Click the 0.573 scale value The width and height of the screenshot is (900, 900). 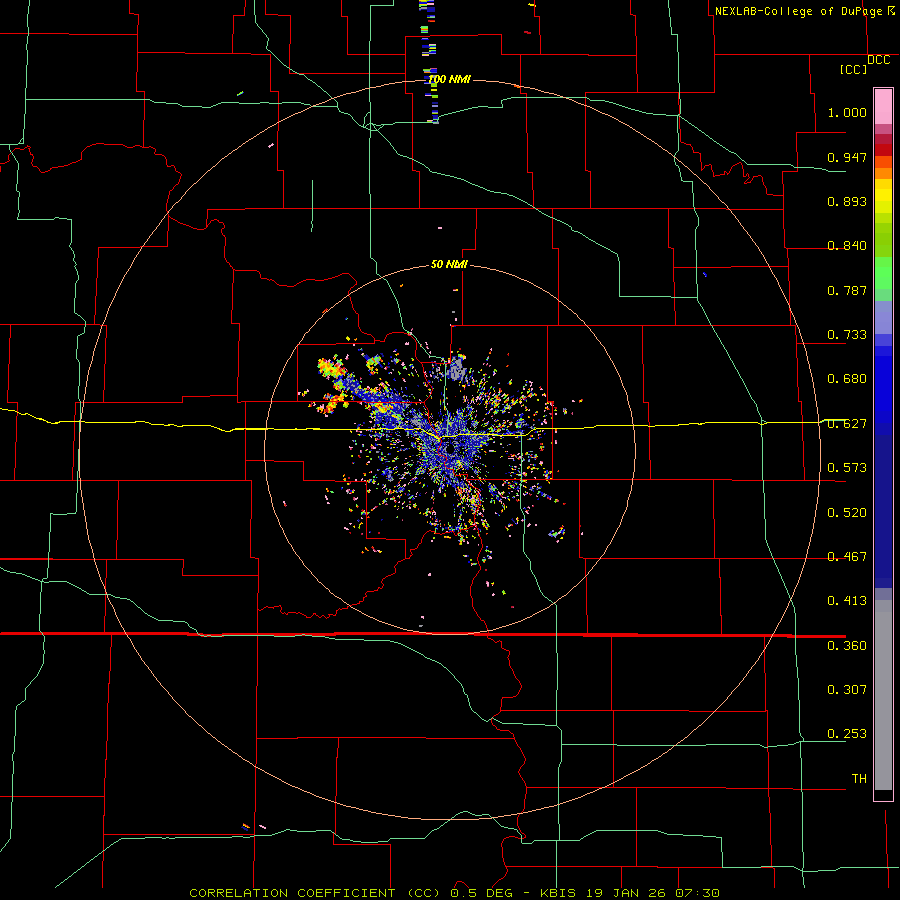[847, 468]
